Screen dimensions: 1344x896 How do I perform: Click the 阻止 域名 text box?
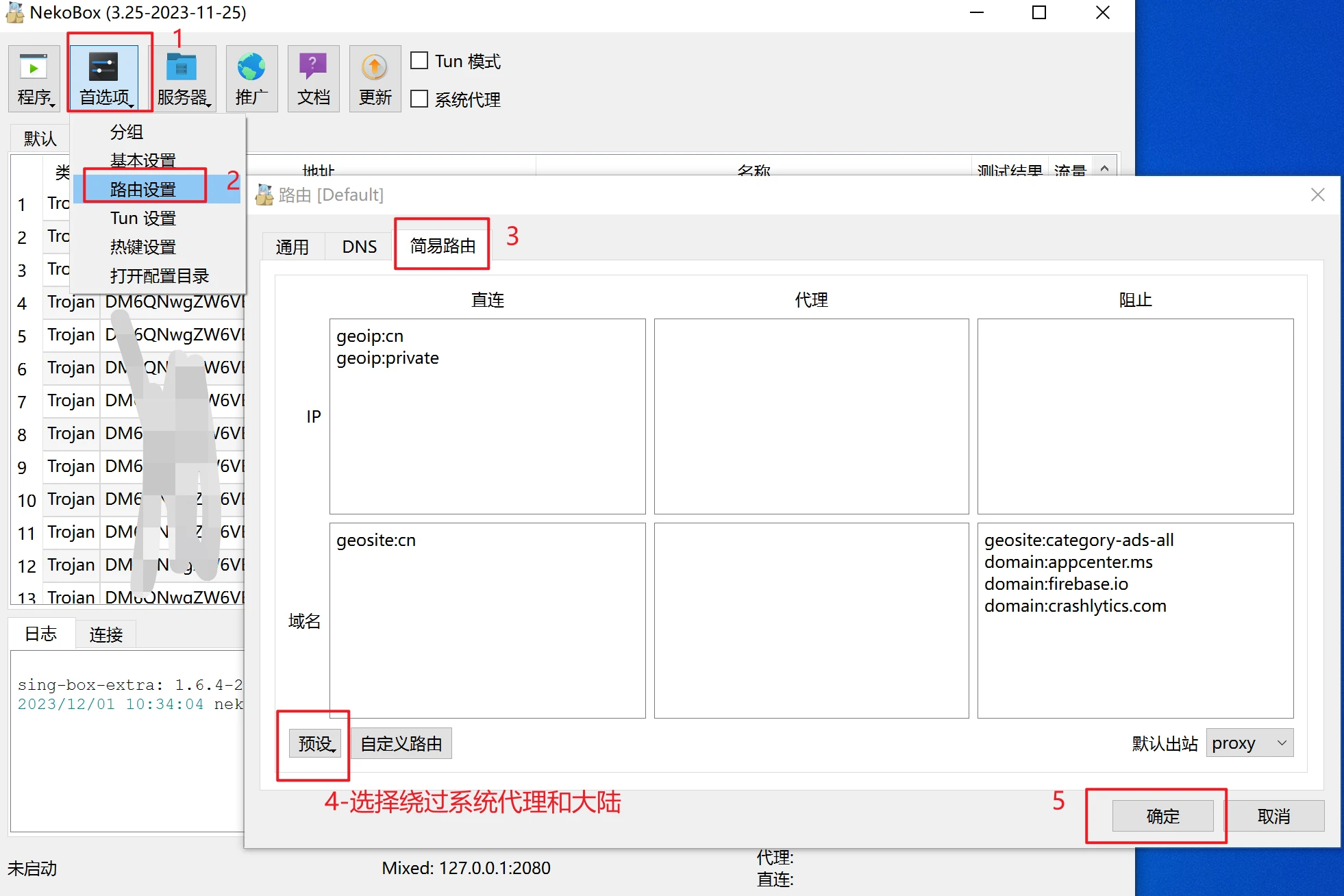point(1136,621)
